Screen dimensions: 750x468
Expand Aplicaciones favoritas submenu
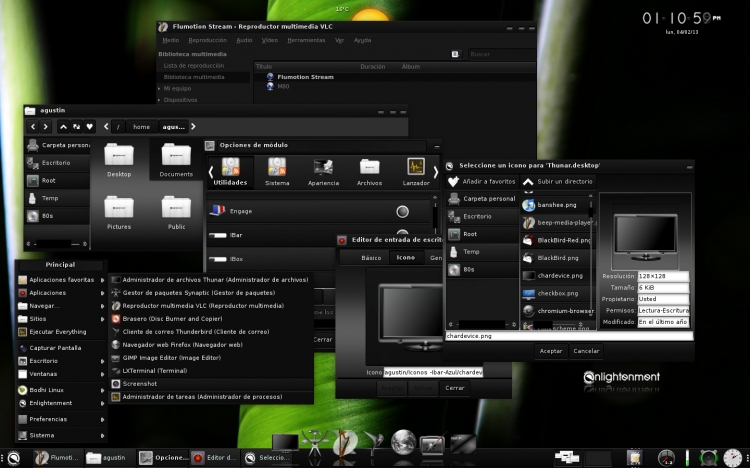tap(60, 280)
